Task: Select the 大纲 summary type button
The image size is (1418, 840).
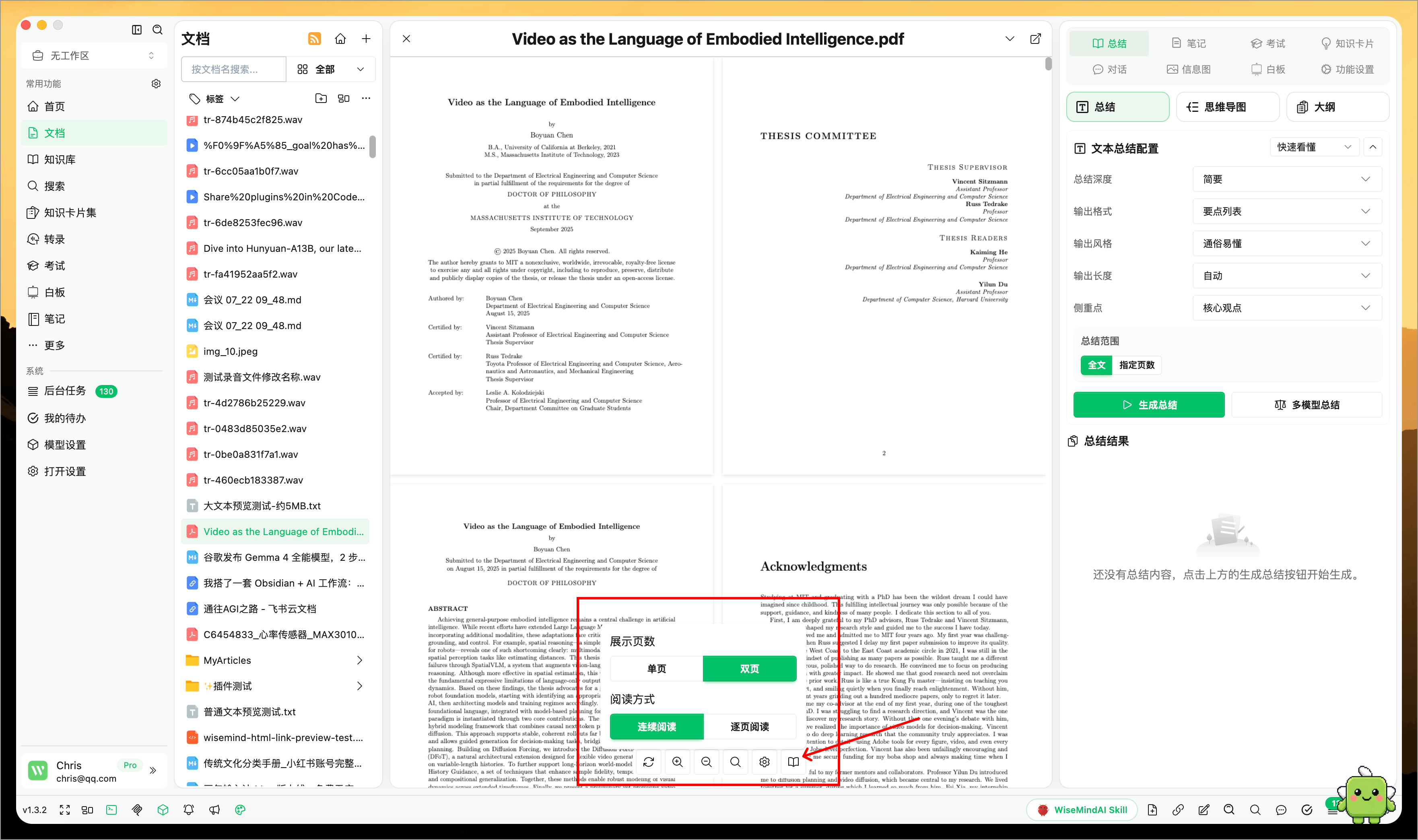Action: click(1337, 107)
